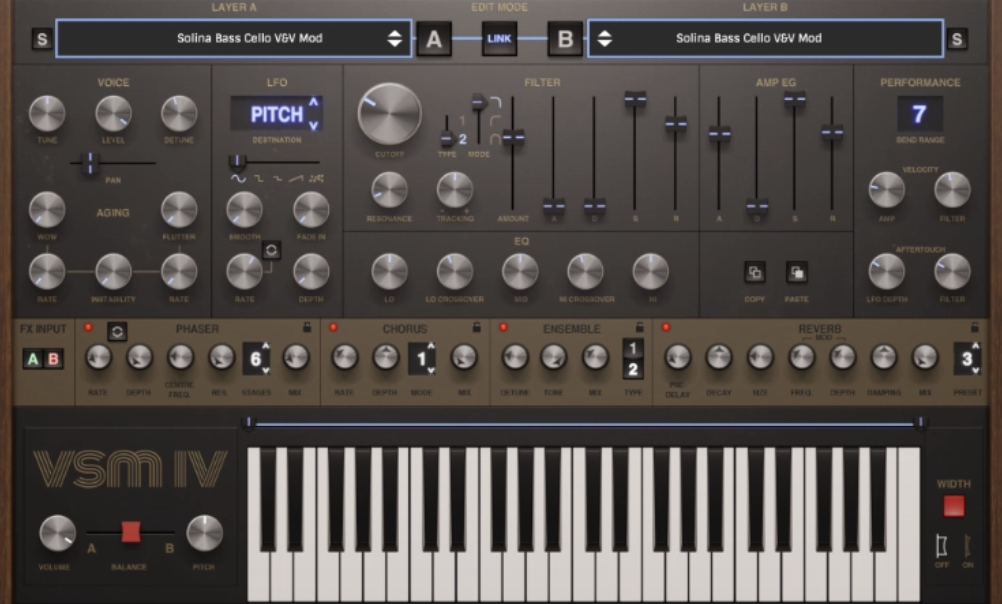Click the Ensemble Tone knob
The height and width of the screenshot is (604, 1002).
[x=554, y=358]
